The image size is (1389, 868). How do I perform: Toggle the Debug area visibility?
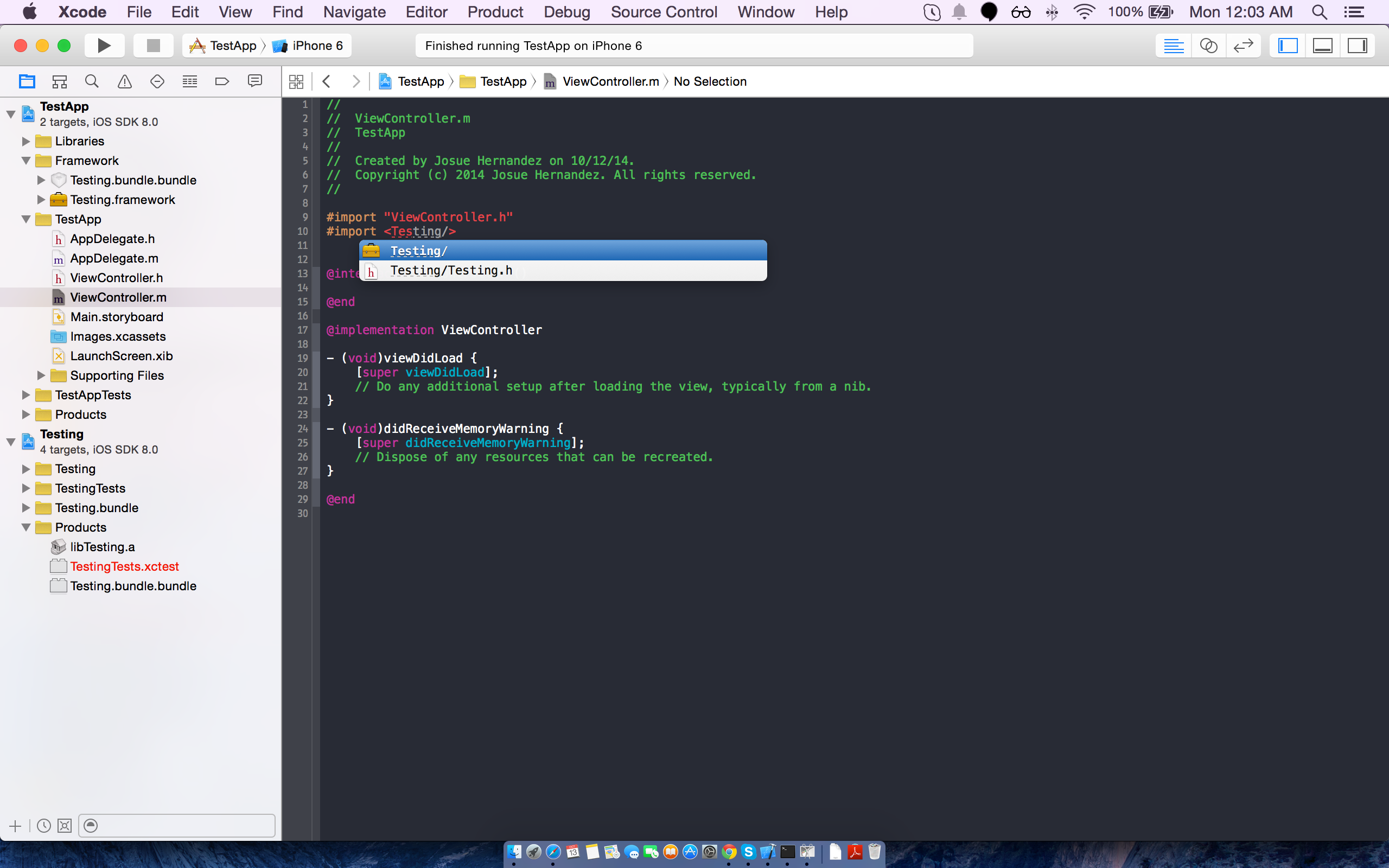click(1322, 46)
